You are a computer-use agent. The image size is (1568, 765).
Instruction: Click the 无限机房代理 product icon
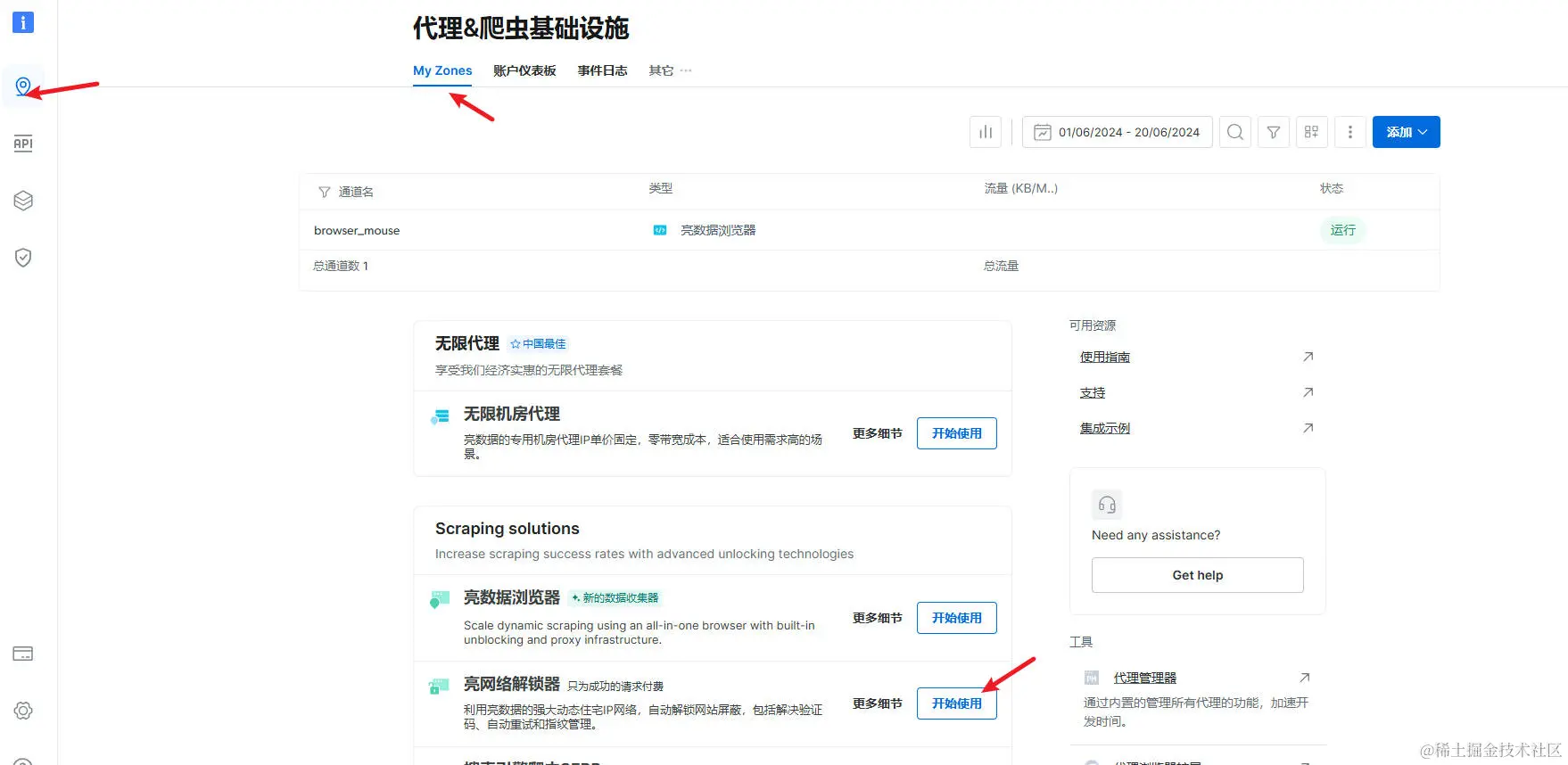pyautogui.click(x=441, y=417)
